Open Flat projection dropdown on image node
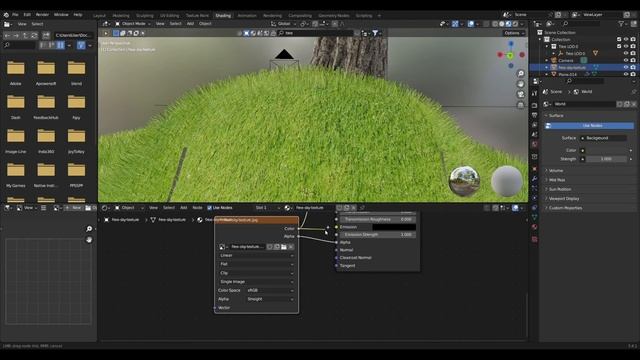Screen dimensions: 640x360 pyautogui.click(x=256, y=264)
